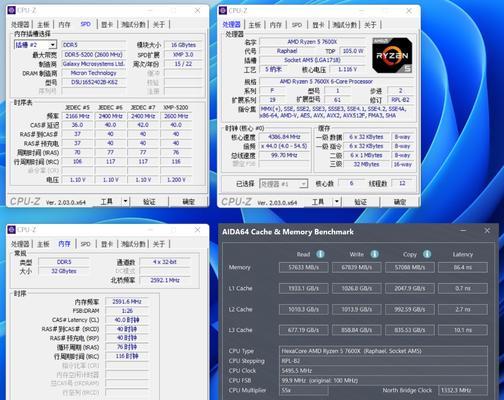Minimize the AIDA64 benchmark window
The height and width of the screenshot is (400, 504).
pyautogui.click(x=463, y=231)
